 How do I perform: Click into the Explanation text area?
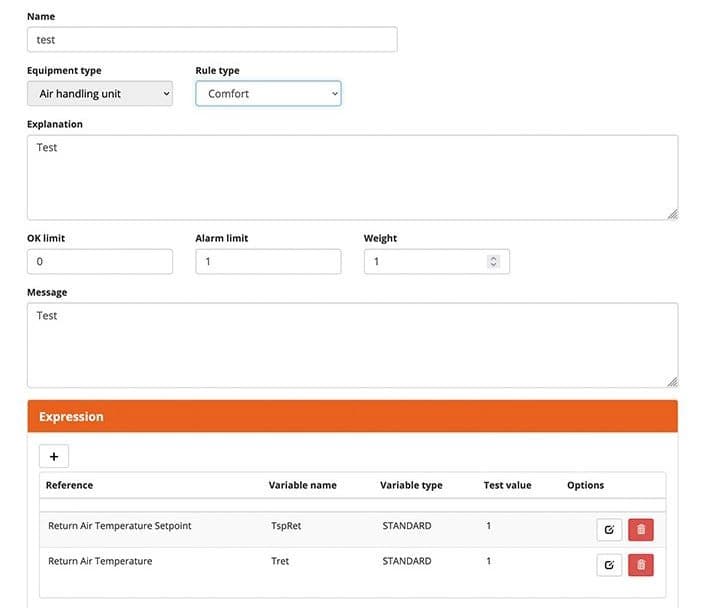tap(353, 177)
